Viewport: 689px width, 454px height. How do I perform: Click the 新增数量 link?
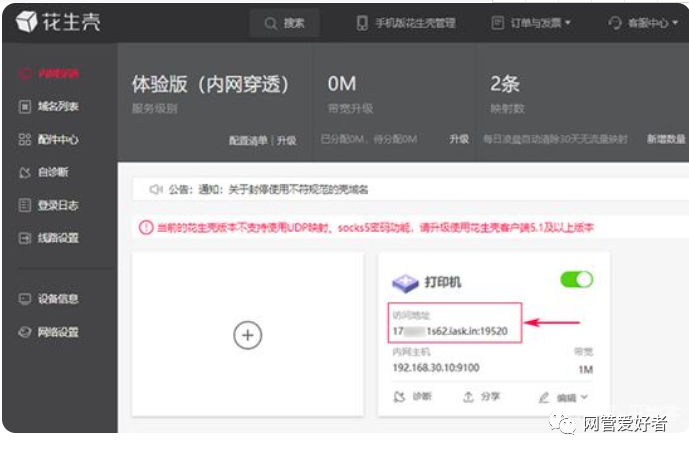click(666, 139)
